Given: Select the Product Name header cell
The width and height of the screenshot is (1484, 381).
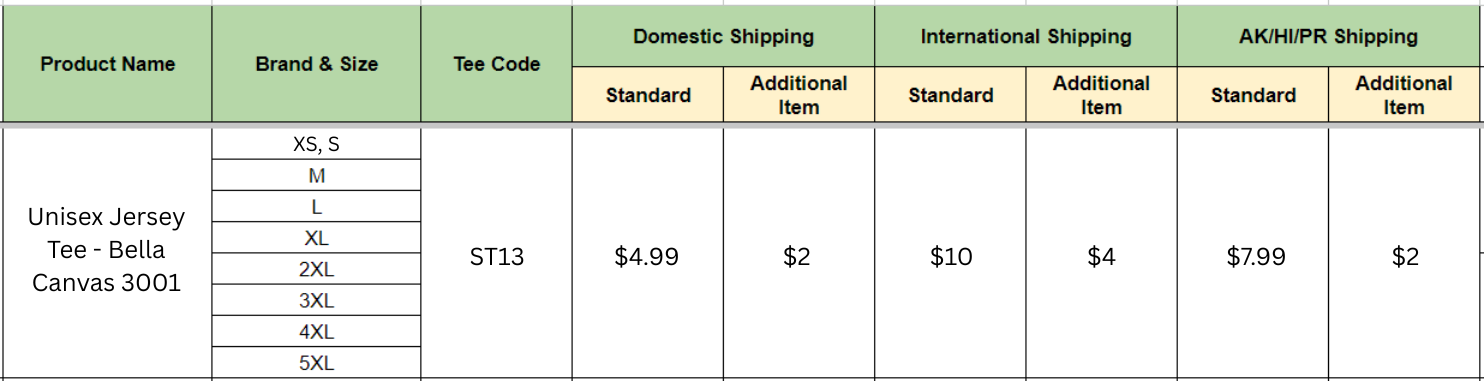Looking at the screenshot, I should point(107,64).
